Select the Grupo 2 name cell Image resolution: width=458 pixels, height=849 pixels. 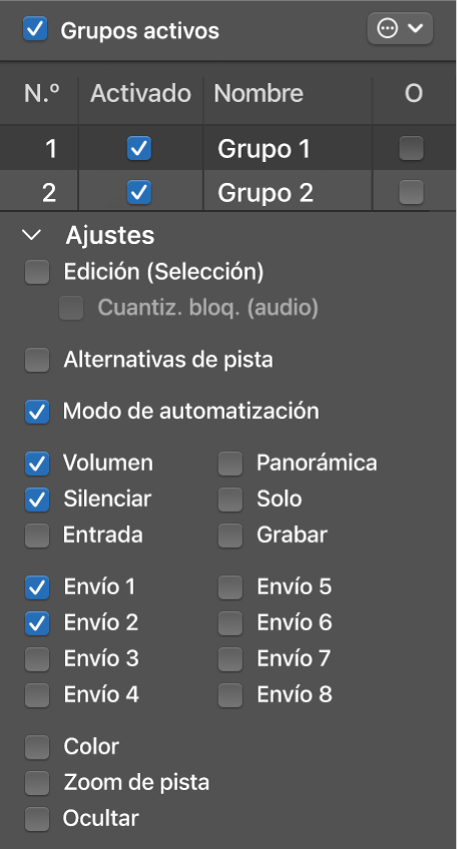(x=287, y=192)
